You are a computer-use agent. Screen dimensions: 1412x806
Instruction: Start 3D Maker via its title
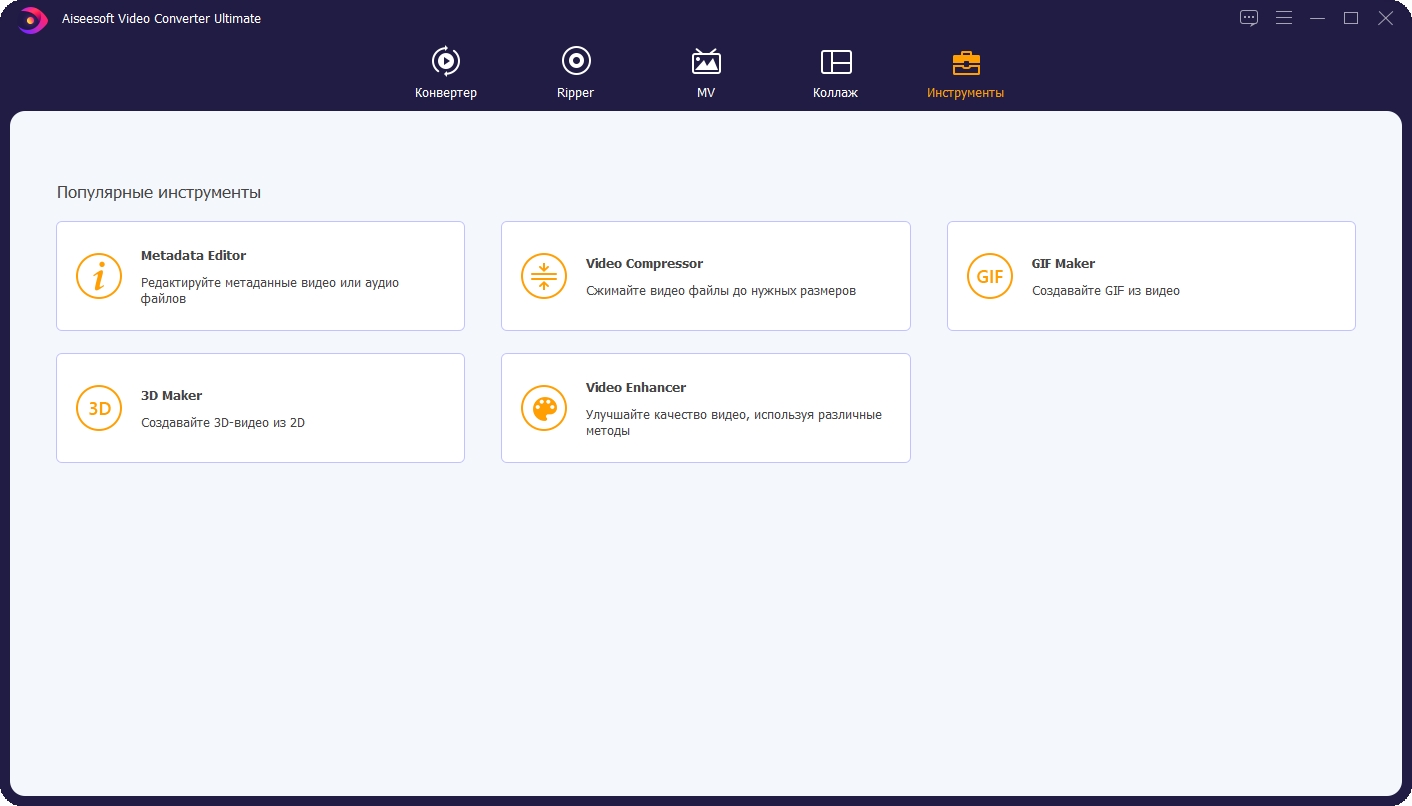(x=171, y=396)
